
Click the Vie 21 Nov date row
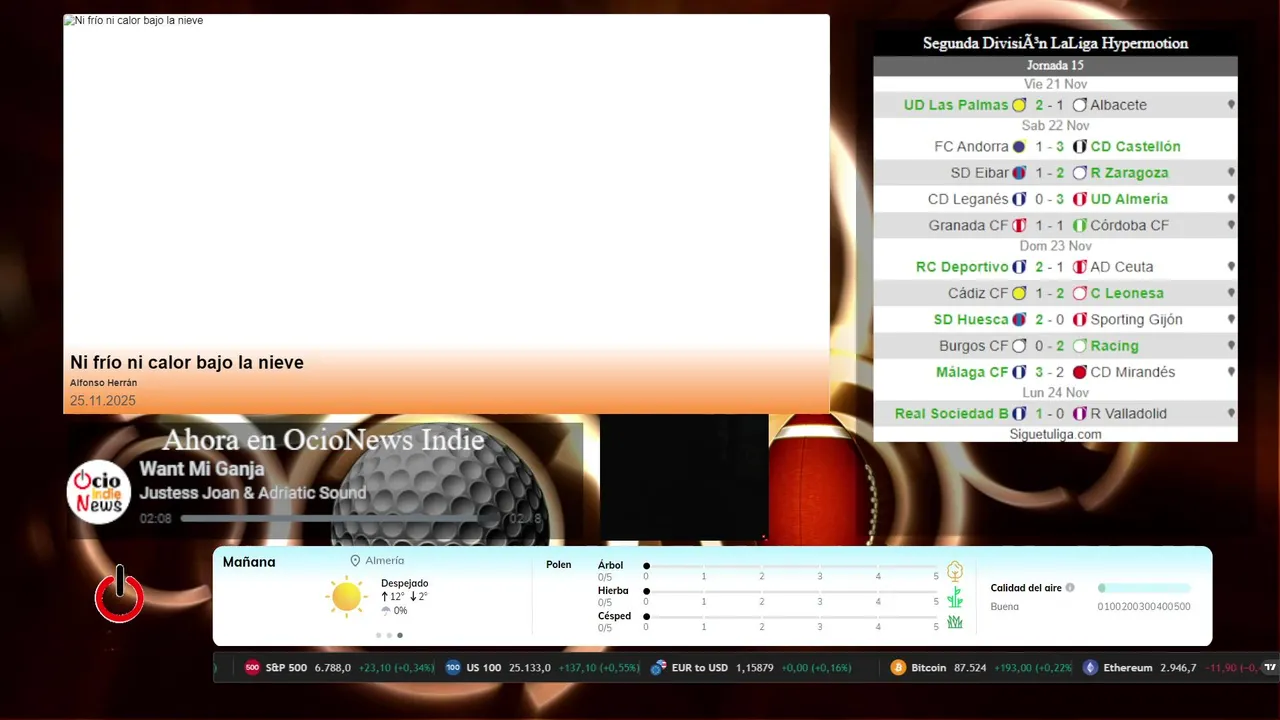tap(1055, 84)
